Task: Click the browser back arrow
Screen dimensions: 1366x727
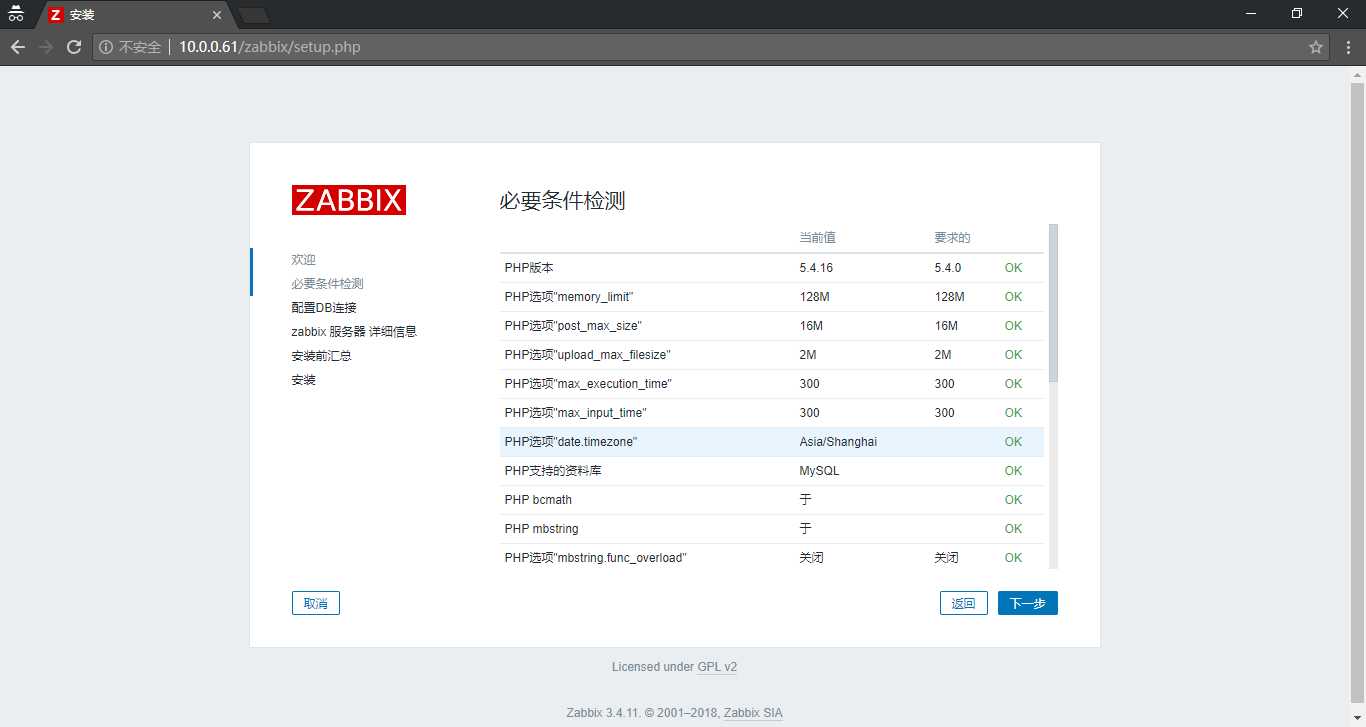Action: coord(17,47)
